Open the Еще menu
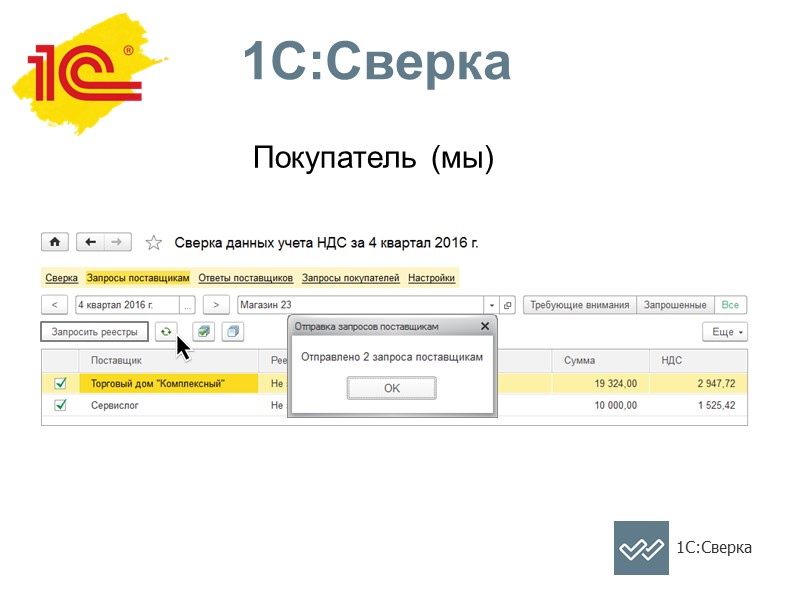 (725, 332)
